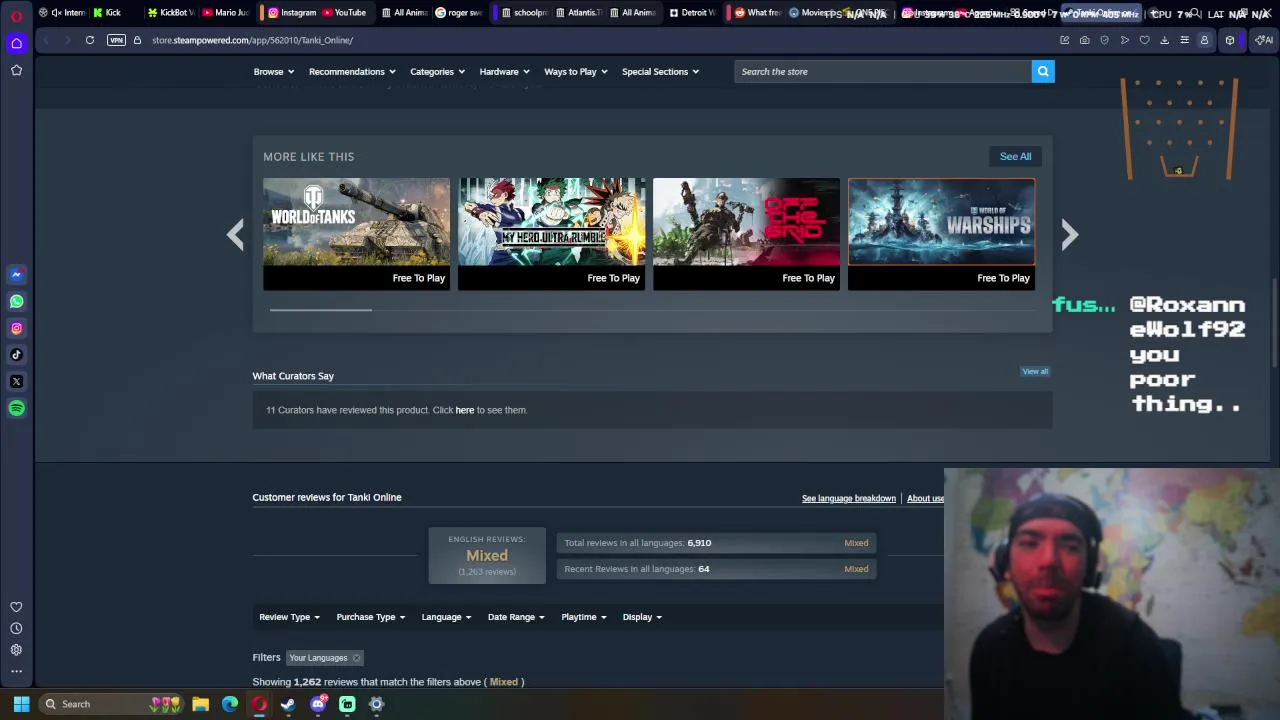This screenshot has width=1280, height=720.
Task: Click the Steam store search magnifier button
Action: point(1043,71)
